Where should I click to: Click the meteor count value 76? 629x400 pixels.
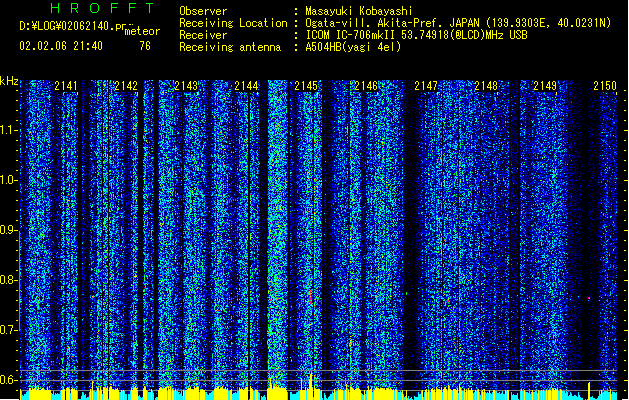coord(145,46)
